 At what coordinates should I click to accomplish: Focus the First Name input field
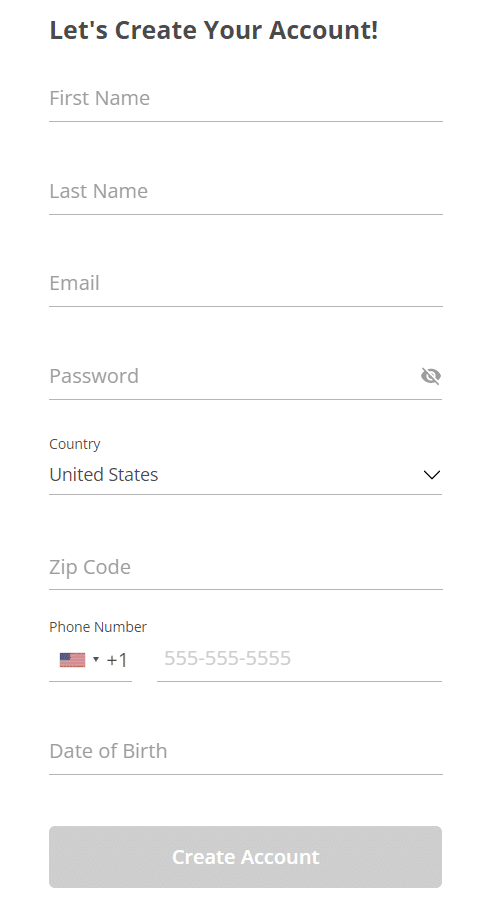point(246,98)
